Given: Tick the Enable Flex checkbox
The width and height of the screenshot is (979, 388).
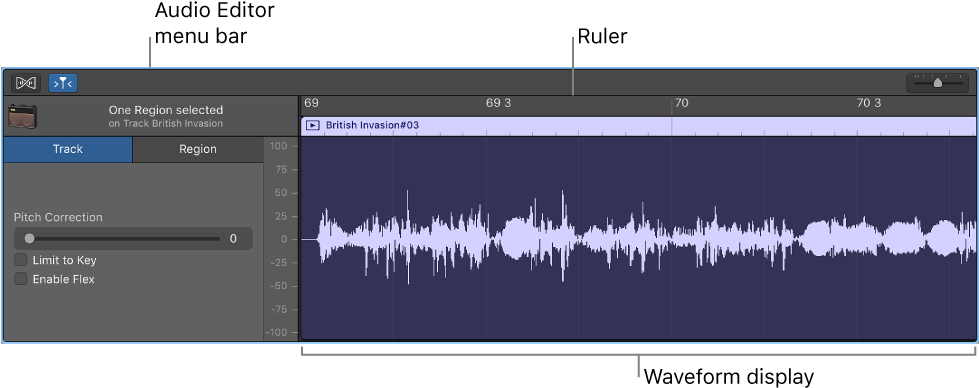Looking at the screenshot, I should tap(21, 279).
